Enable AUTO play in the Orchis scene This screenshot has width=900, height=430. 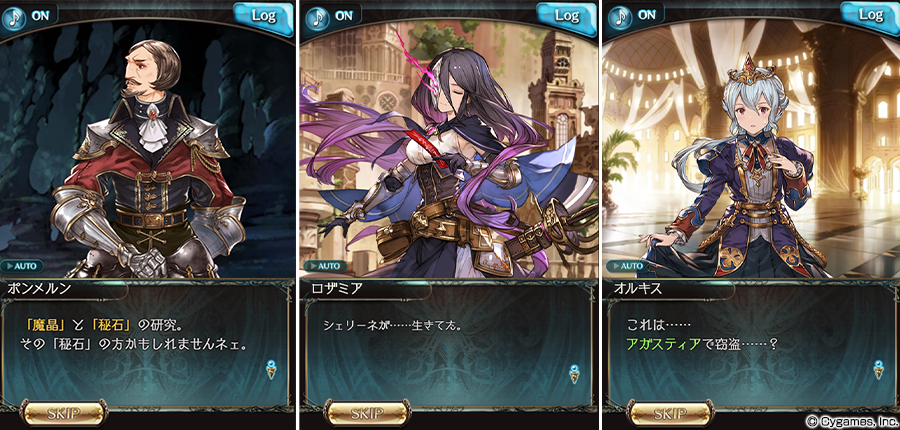(629, 266)
